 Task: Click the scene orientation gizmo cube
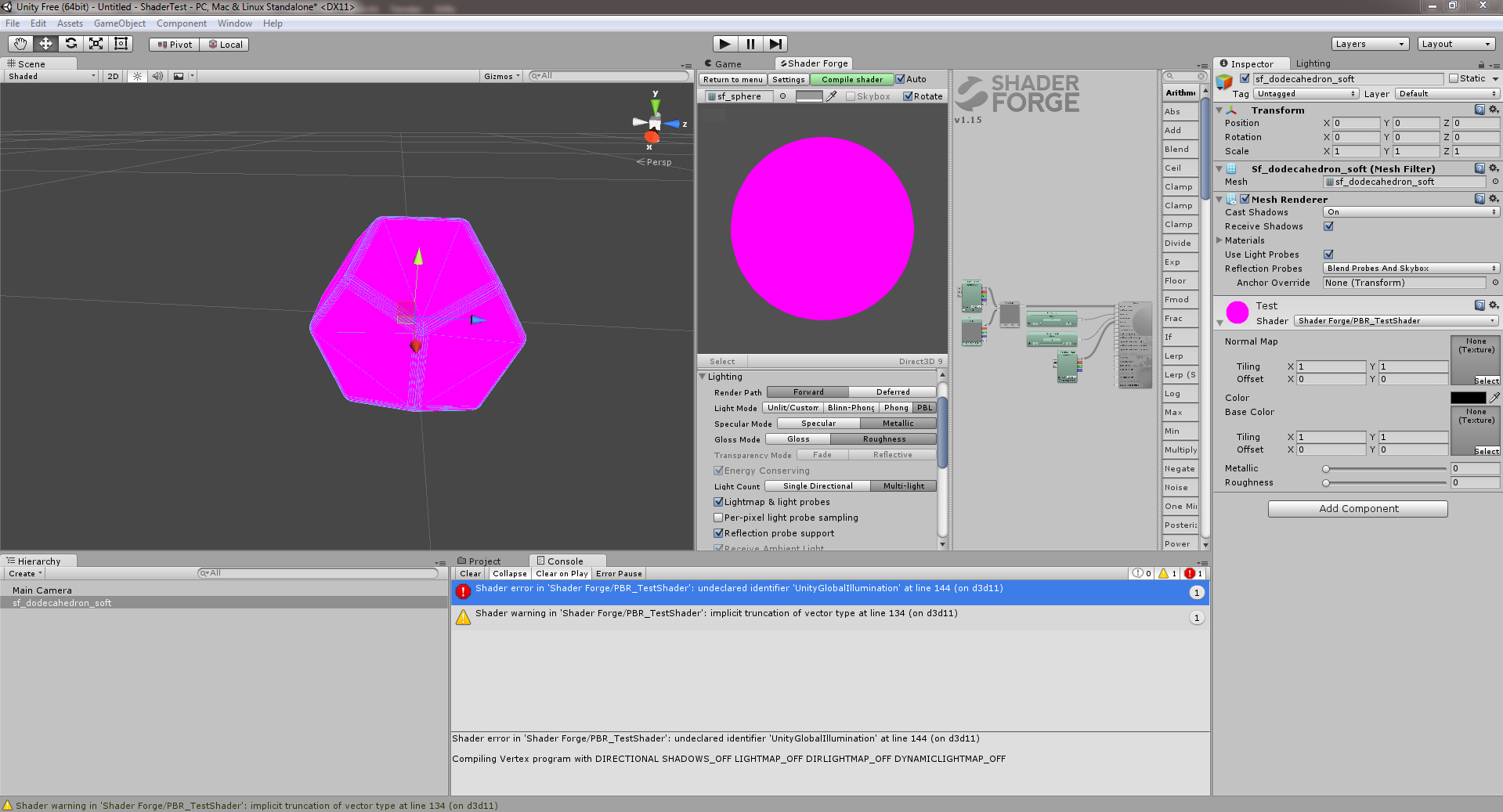pos(655,124)
